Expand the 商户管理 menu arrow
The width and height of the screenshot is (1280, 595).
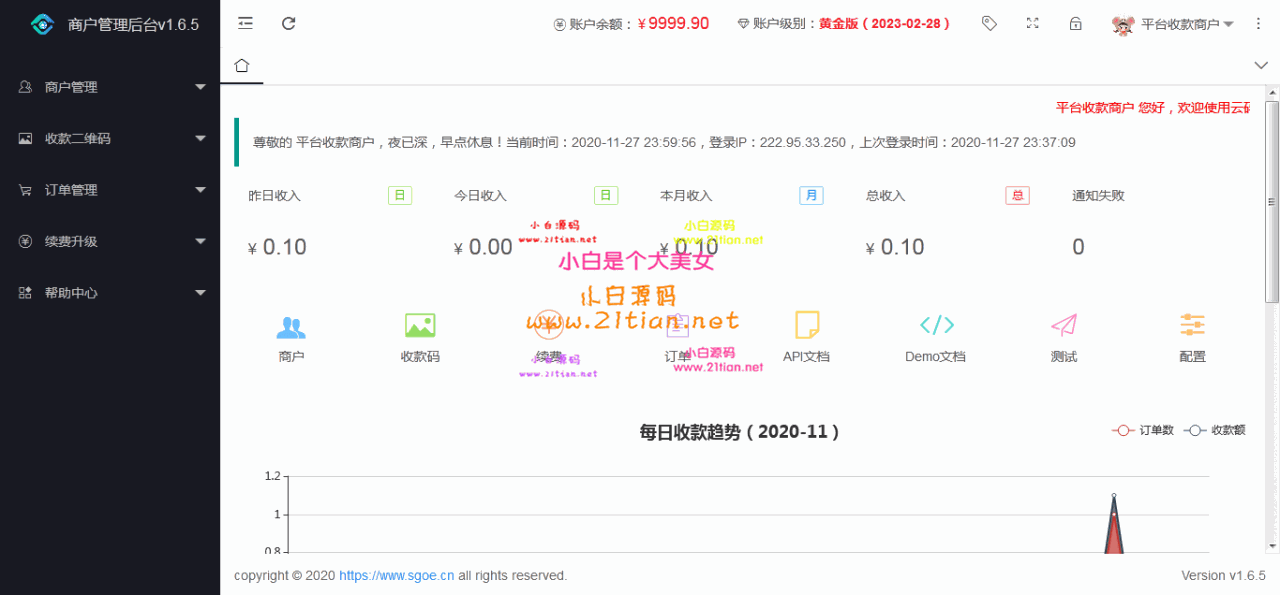[200, 87]
